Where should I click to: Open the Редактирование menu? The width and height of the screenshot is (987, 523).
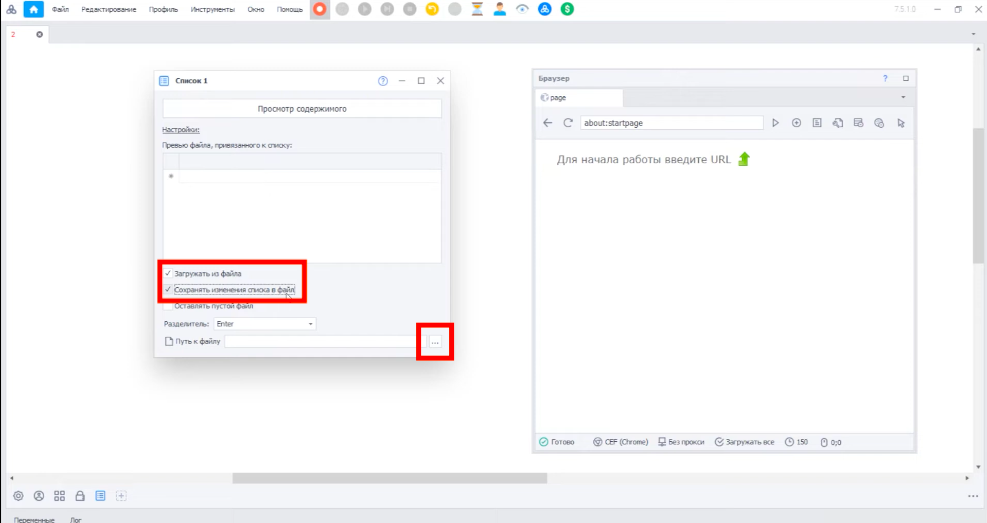tap(109, 9)
